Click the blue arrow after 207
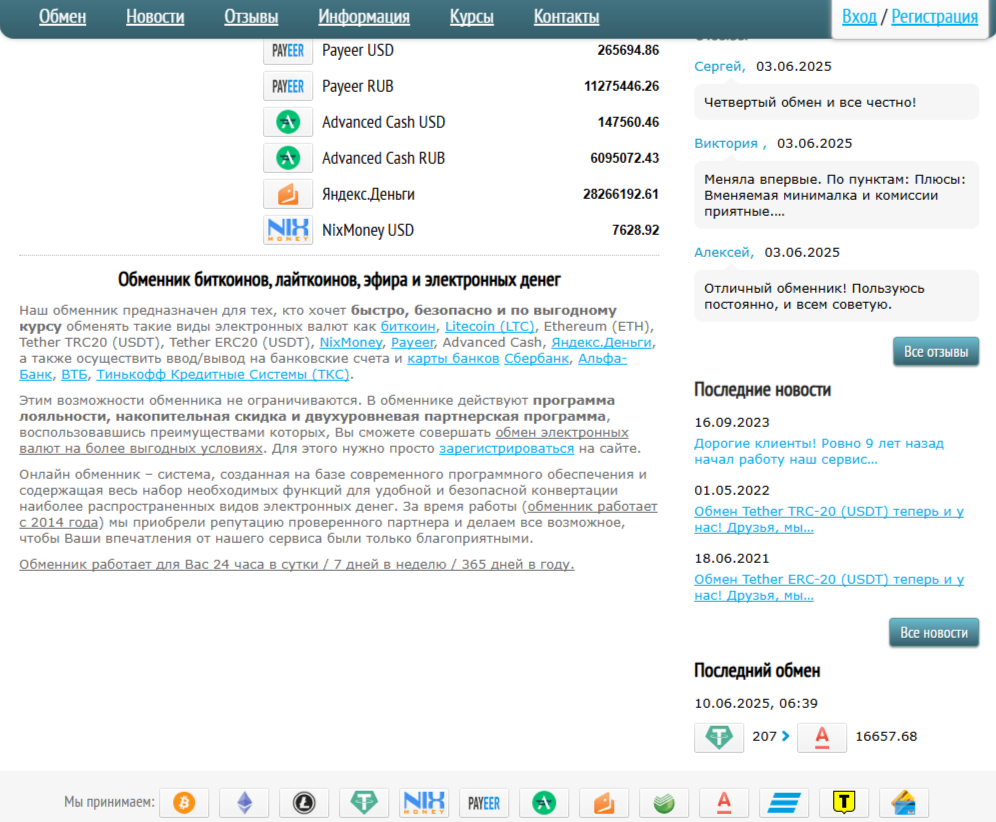Image resolution: width=996 pixels, height=822 pixels. pos(786,736)
